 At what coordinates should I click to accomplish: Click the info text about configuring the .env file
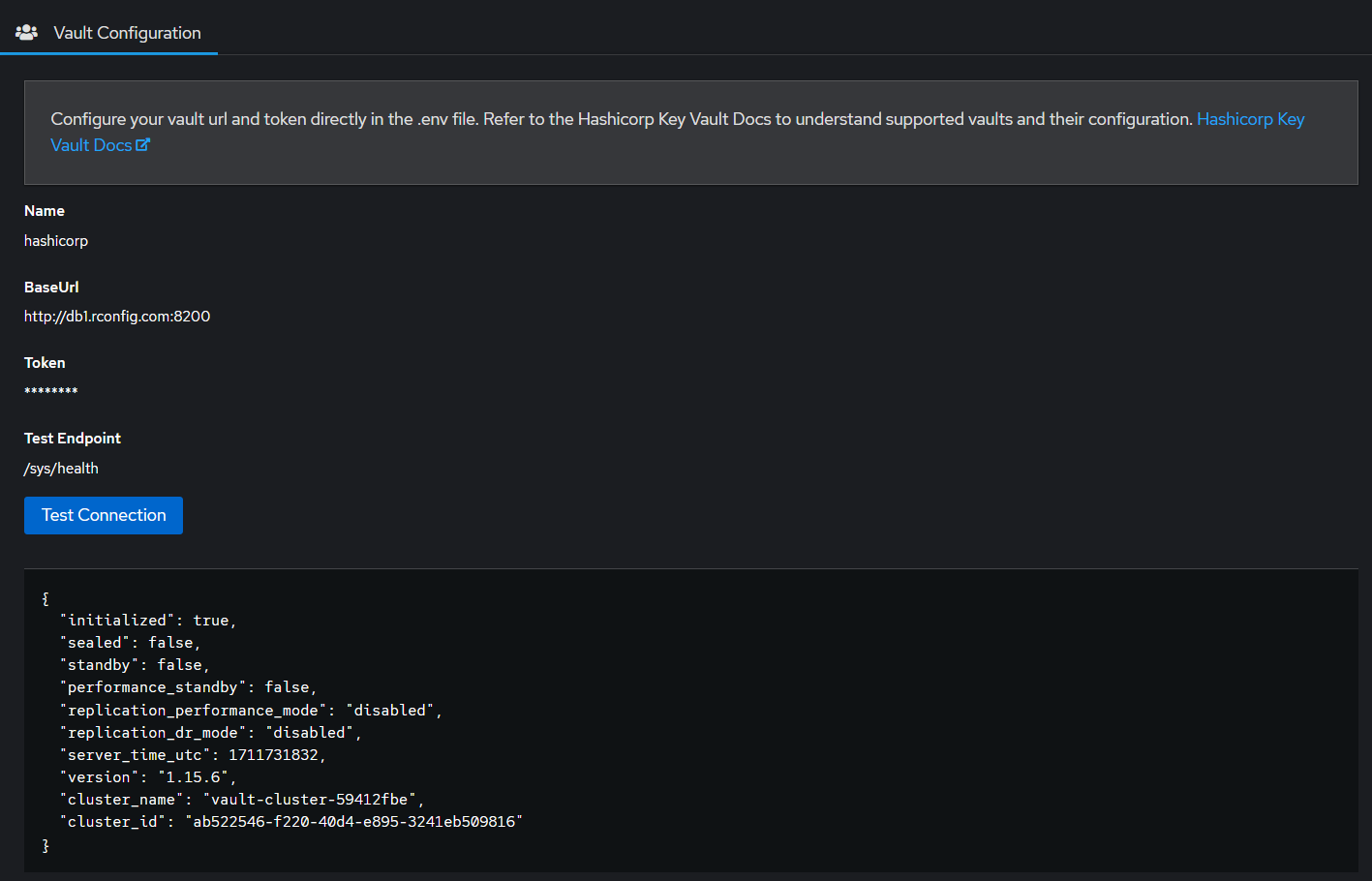coord(622,119)
